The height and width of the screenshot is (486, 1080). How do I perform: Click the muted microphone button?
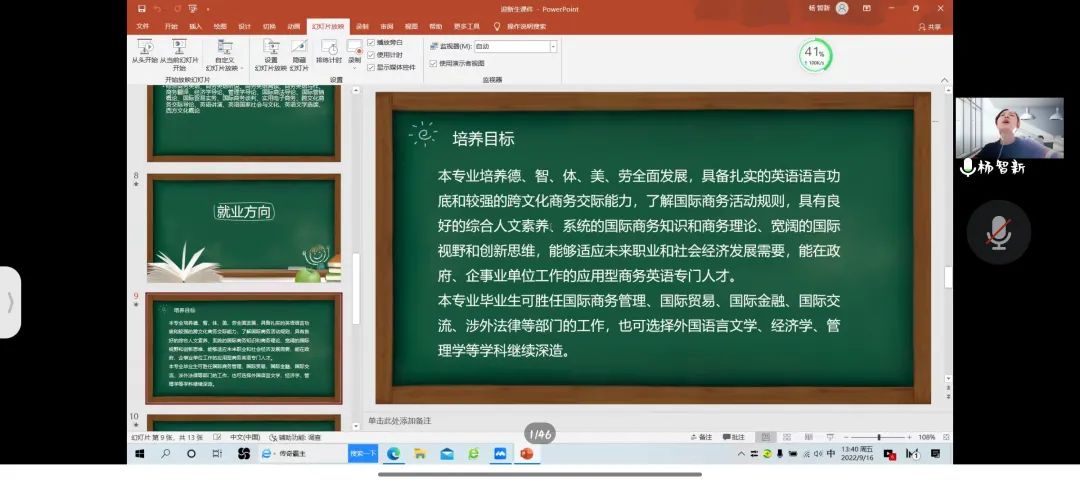coord(998,232)
